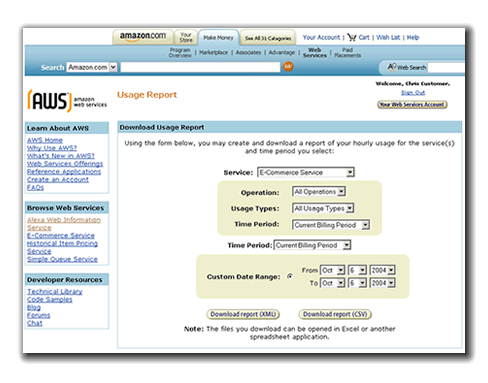Open Paid Placements in the subnavigation
Image resolution: width=488 pixels, height=383 pixels.
coord(347,52)
